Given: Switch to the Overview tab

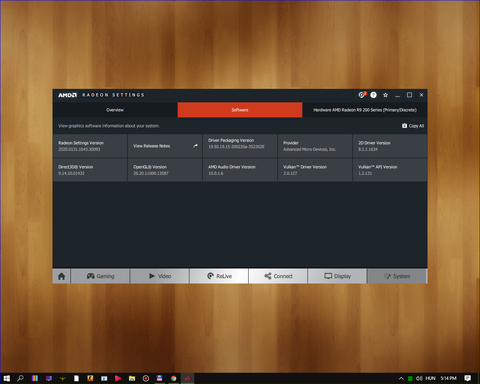Looking at the screenshot, I should [115, 110].
